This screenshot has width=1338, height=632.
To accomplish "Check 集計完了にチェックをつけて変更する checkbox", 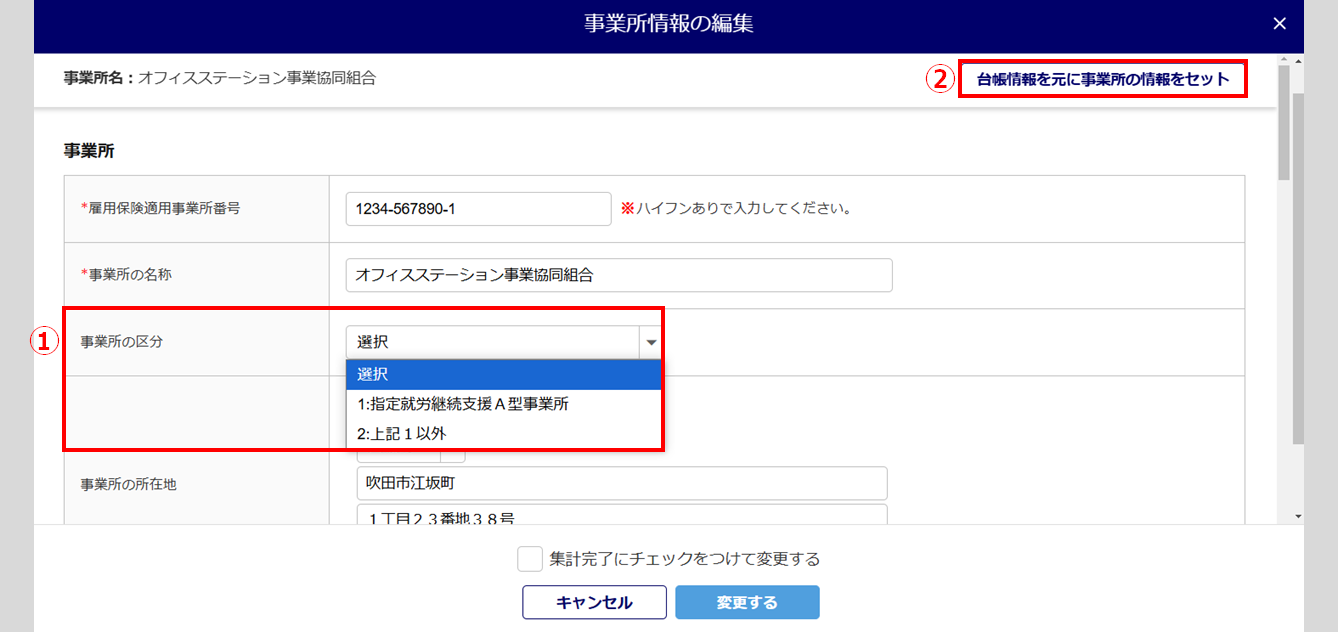I will click(x=530, y=559).
